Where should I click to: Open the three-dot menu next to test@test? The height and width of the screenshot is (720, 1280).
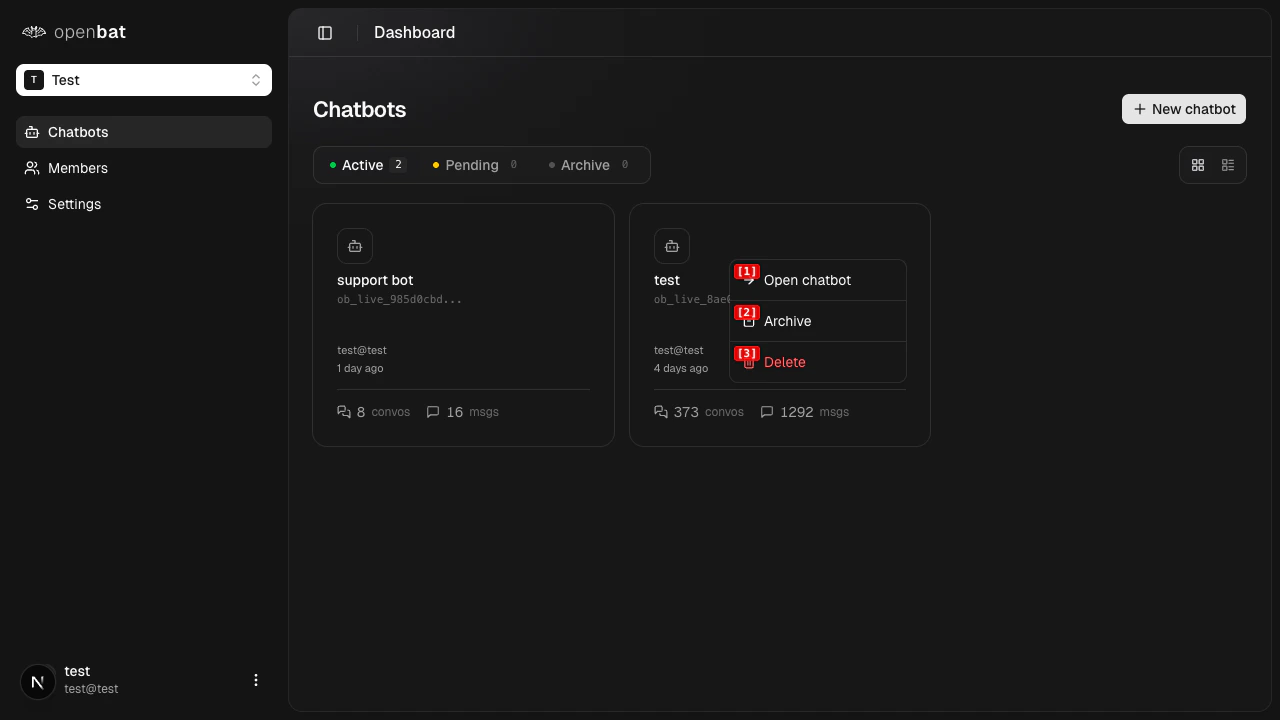[x=256, y=680]
